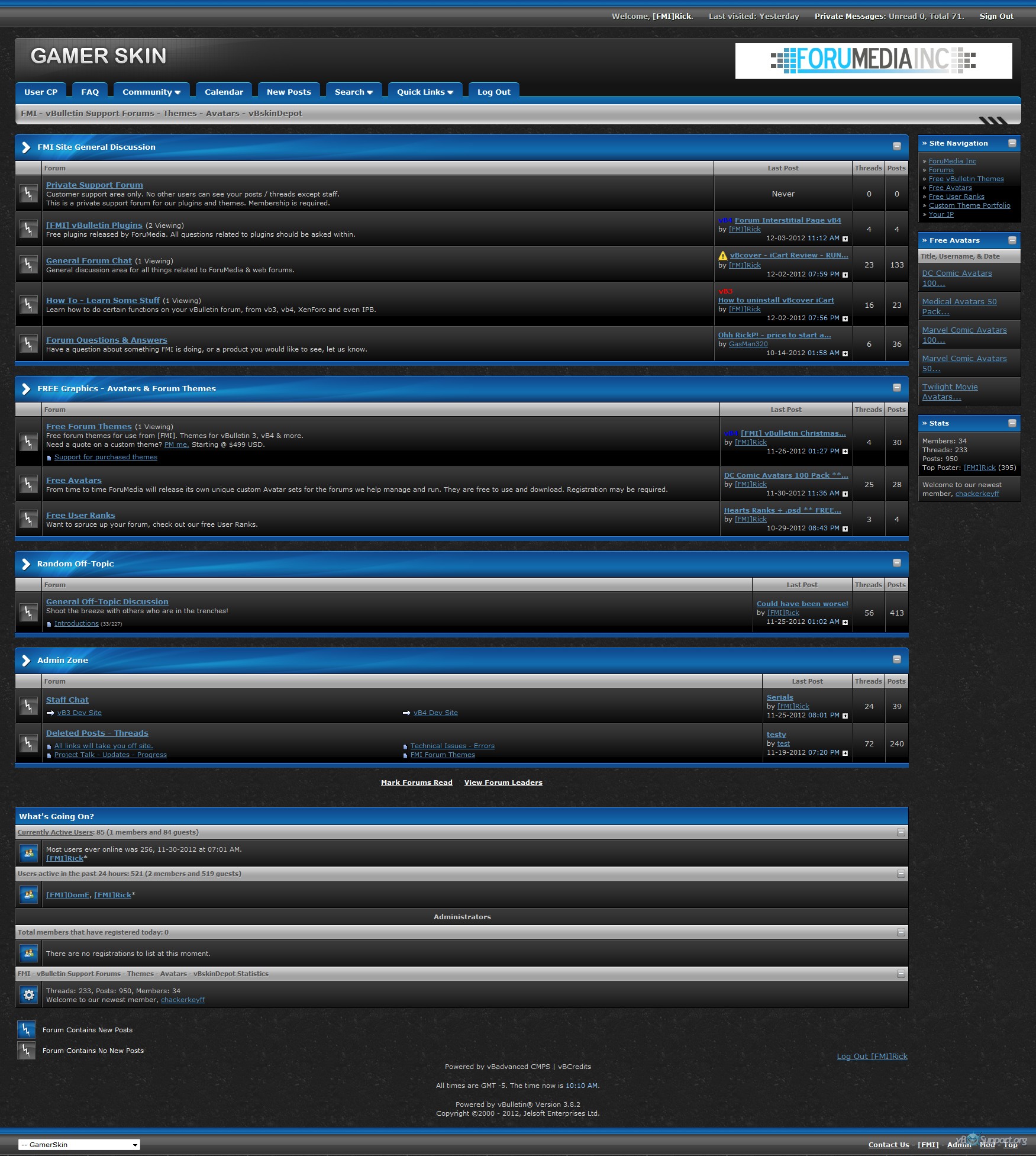This screenshot has height=1156, width=1036.
Task: Go to last post icon beside 10-14-2012 01:58 AM
Action: pyautogui.click(x=845, y=353)
